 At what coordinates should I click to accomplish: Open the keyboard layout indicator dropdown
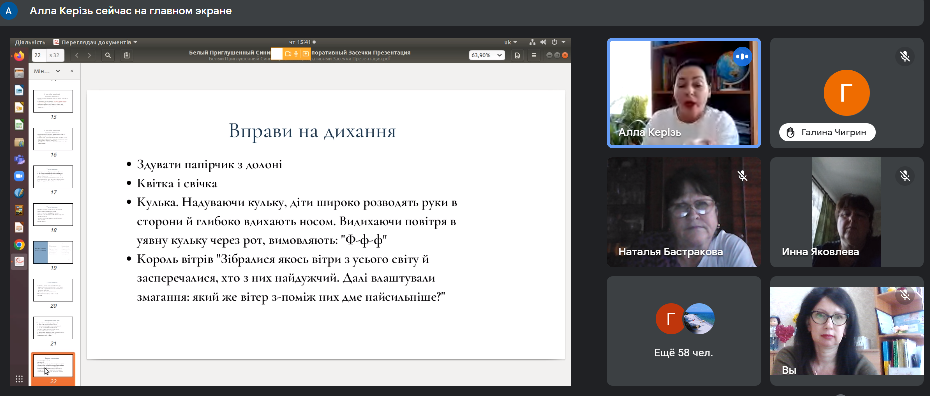tap(510, 42)
